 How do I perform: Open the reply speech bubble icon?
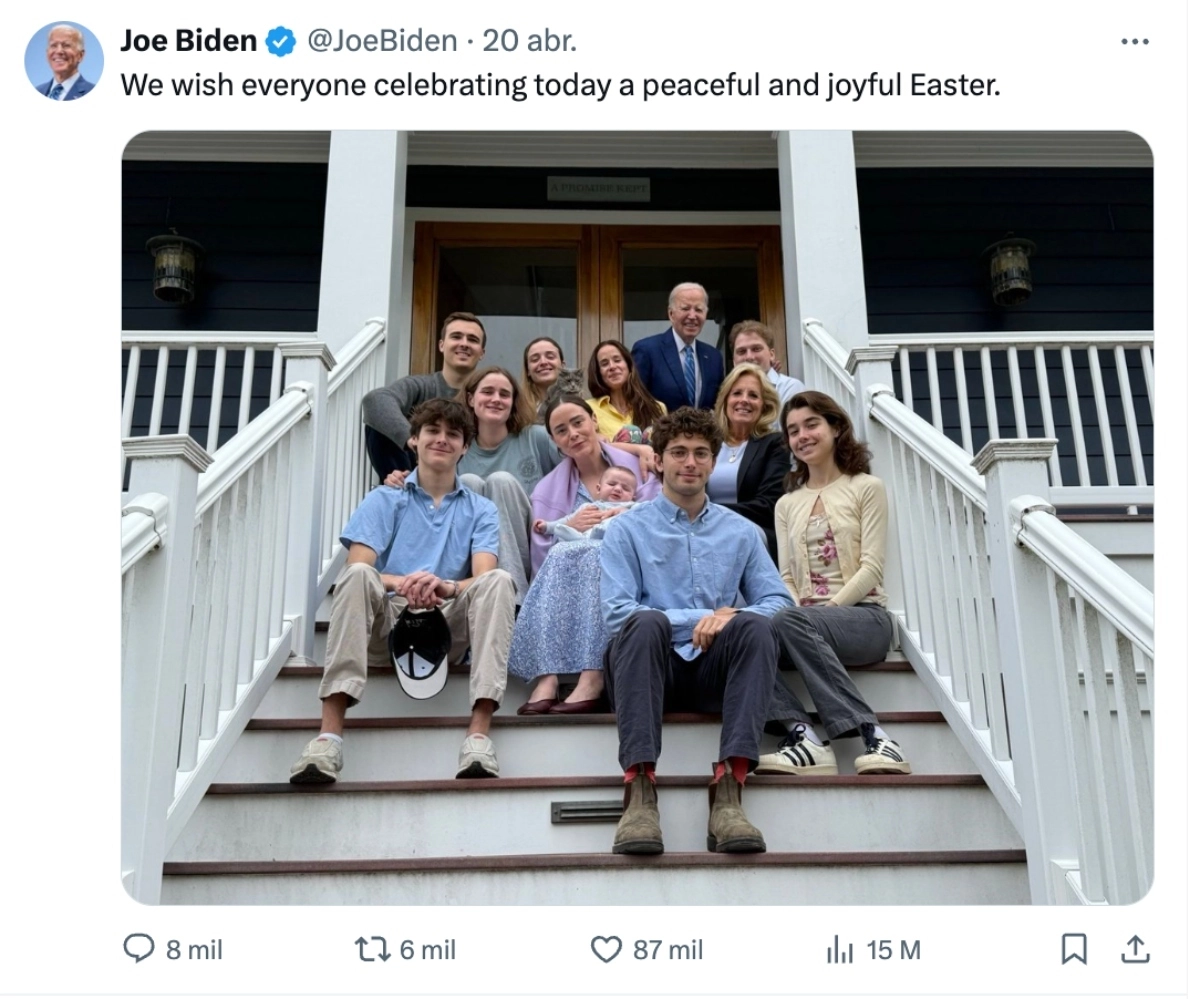pyautogui.click(x=139, y=948)
